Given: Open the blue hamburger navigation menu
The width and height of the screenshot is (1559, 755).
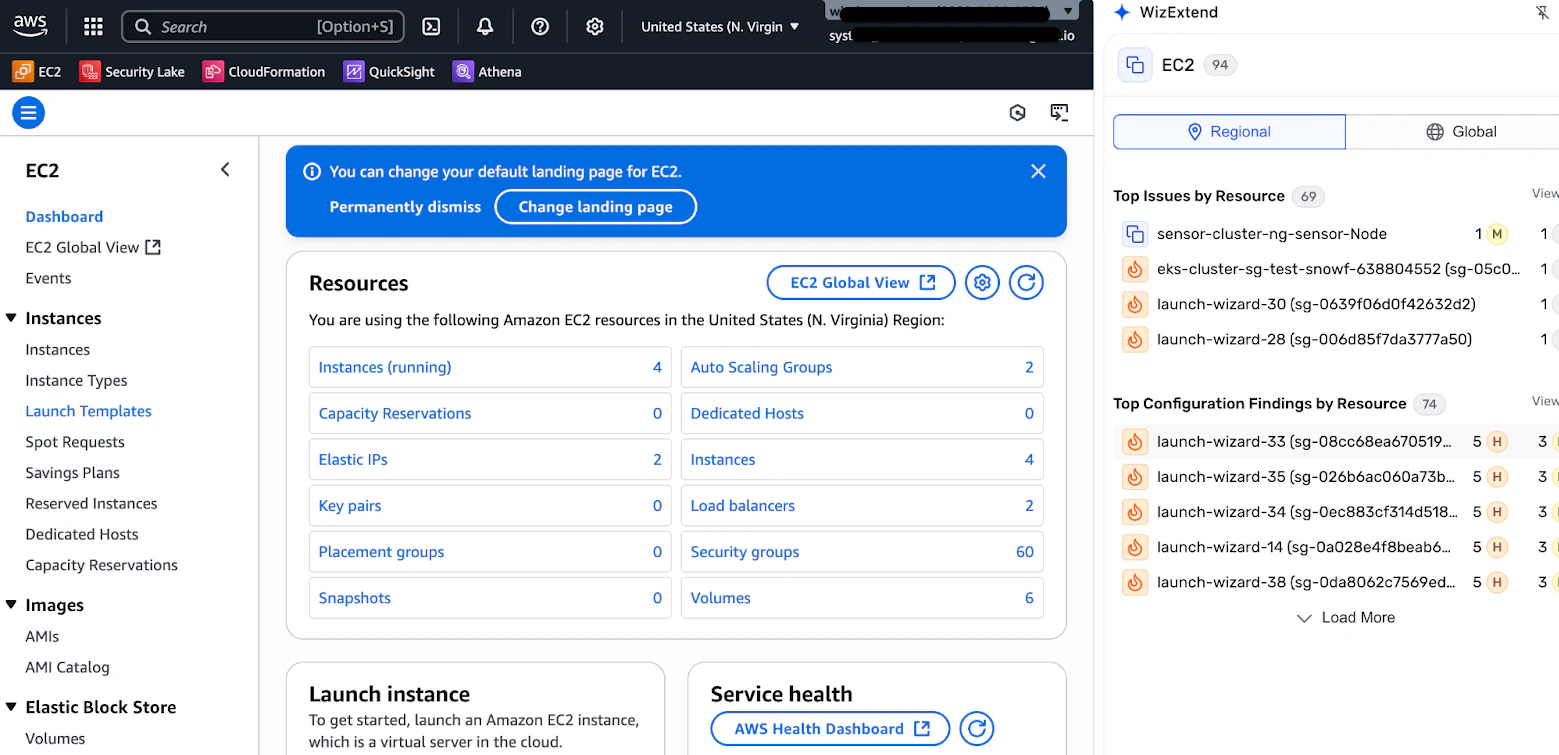Looking at the screenshot, I should click(28, 113).
